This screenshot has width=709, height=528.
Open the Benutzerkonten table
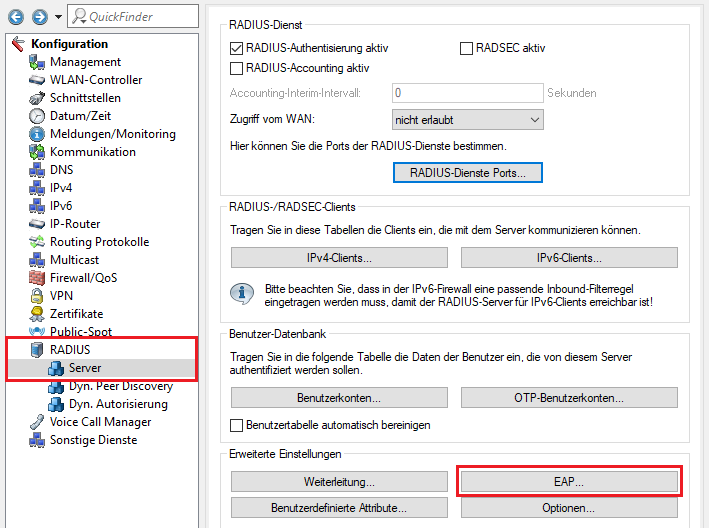coord(339,398)
